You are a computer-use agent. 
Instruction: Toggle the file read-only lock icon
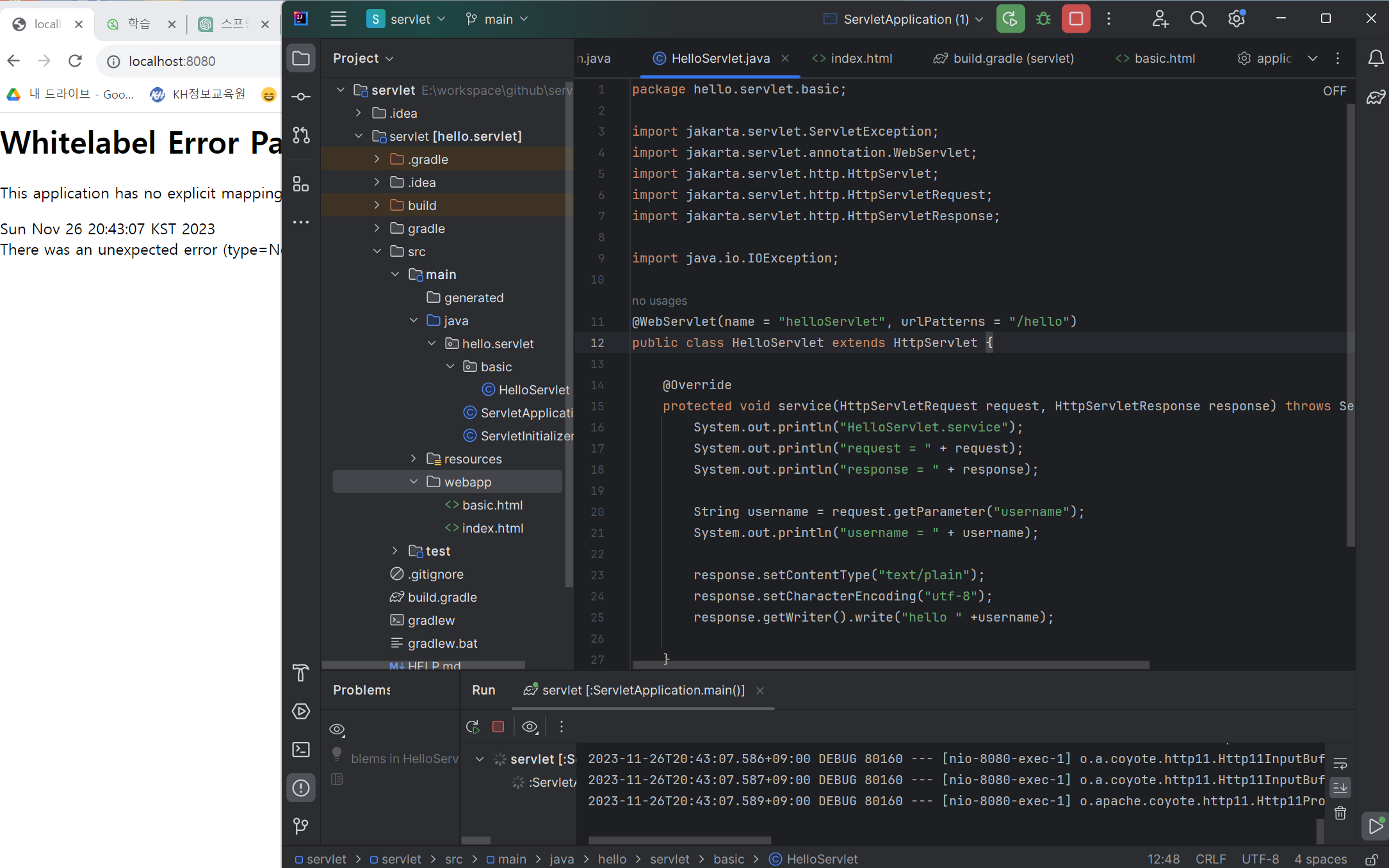(x=1372, y=859)
